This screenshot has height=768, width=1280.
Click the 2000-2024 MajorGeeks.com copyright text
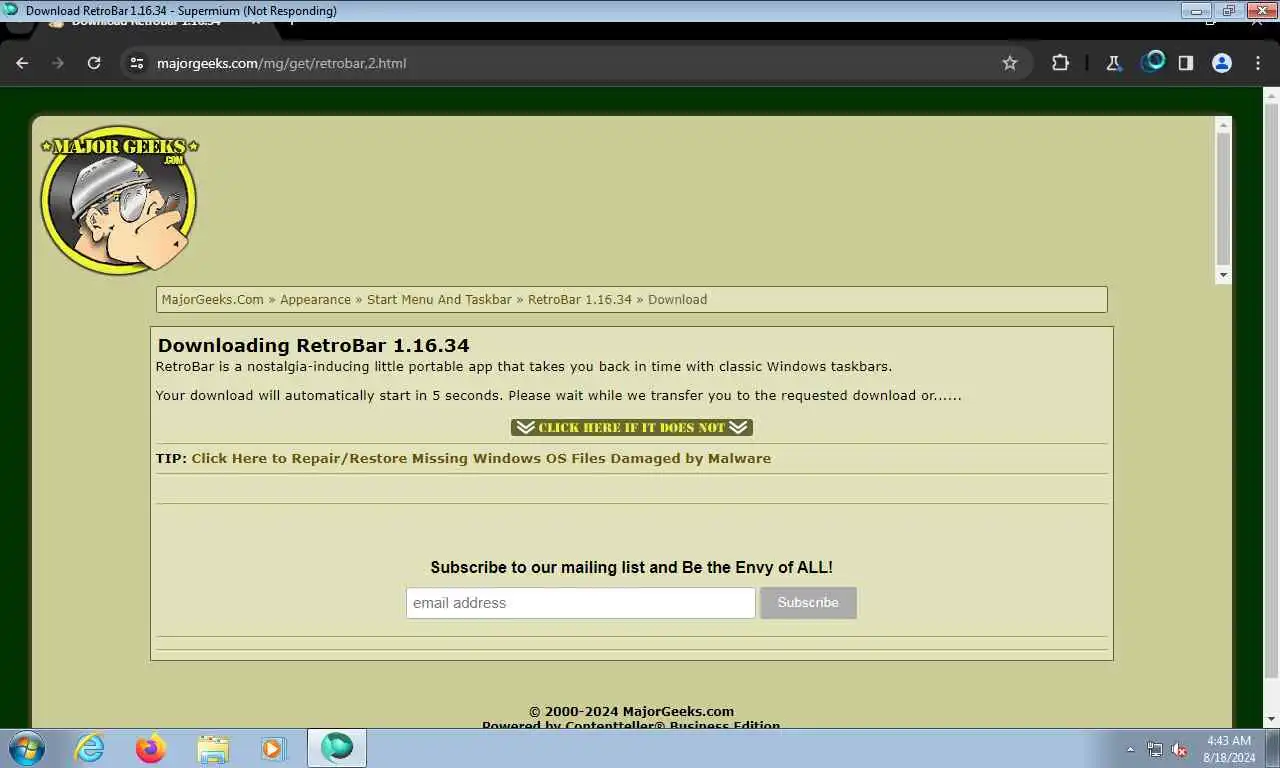pyautogui.click(x=631, y=711)
